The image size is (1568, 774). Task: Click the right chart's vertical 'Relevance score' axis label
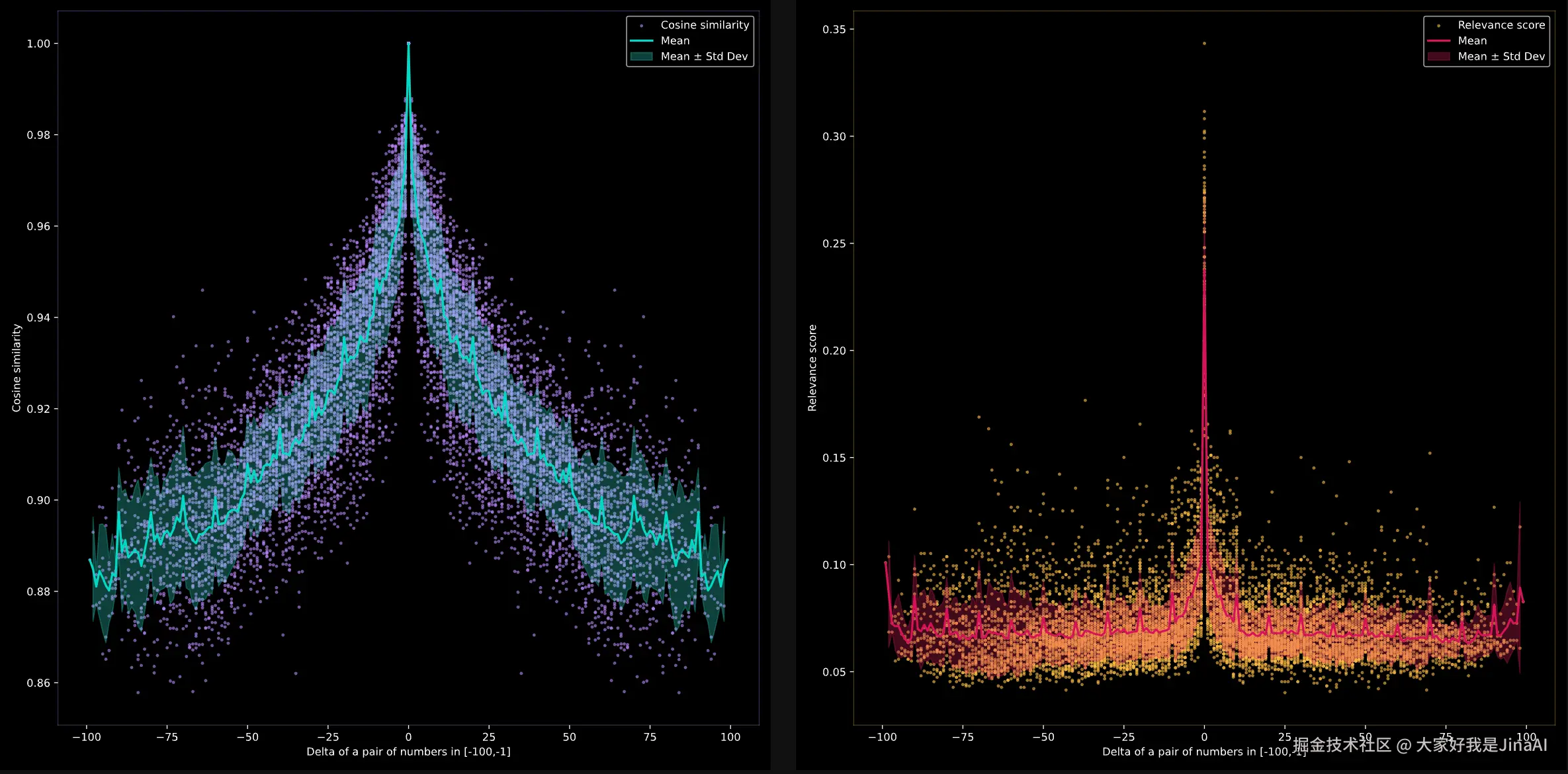(812, 368)
